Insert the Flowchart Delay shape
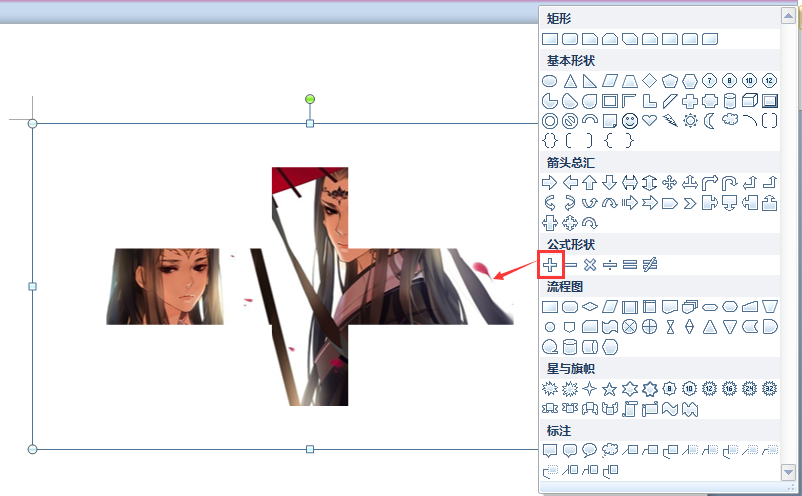 [x=769, y=327]
